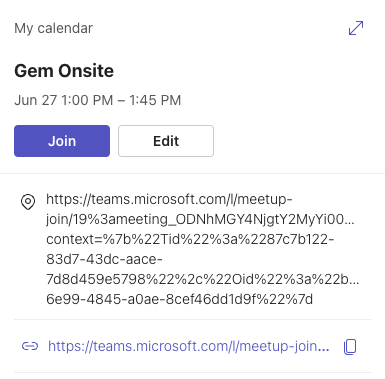Click the divider below the Join button
385x379 pixels.
tap(192, 173)
